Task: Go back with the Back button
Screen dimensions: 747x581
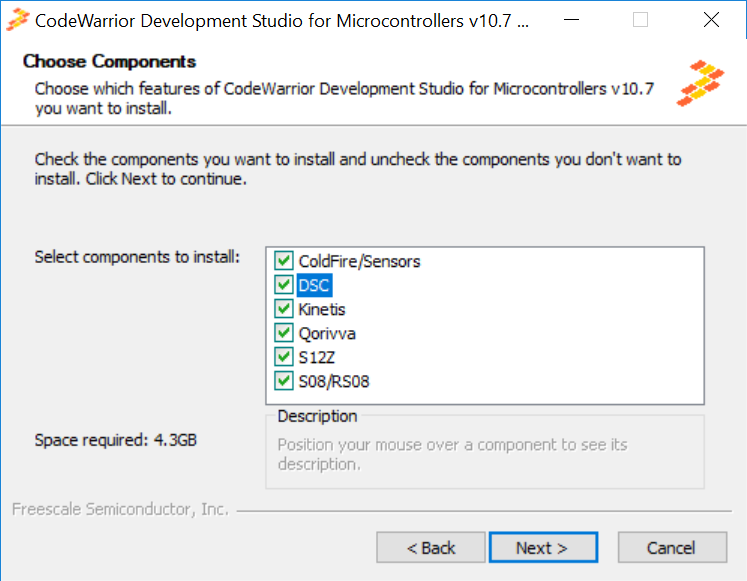Action: (x=431, y=548)
